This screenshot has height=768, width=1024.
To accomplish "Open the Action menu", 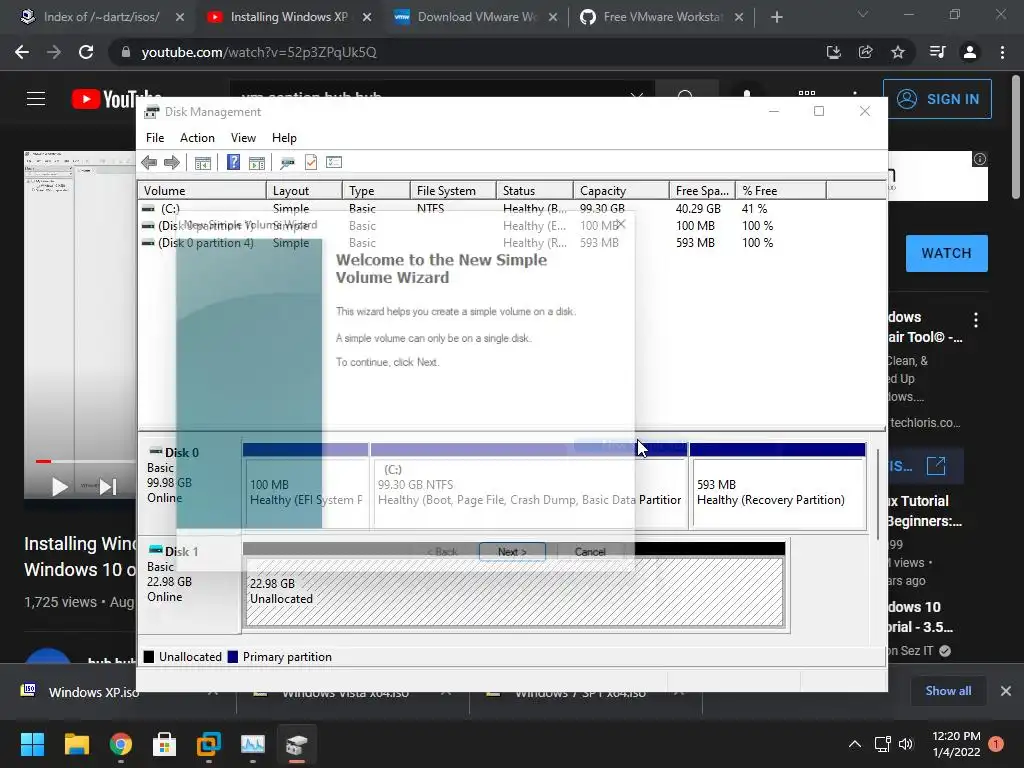I will 197,138.
